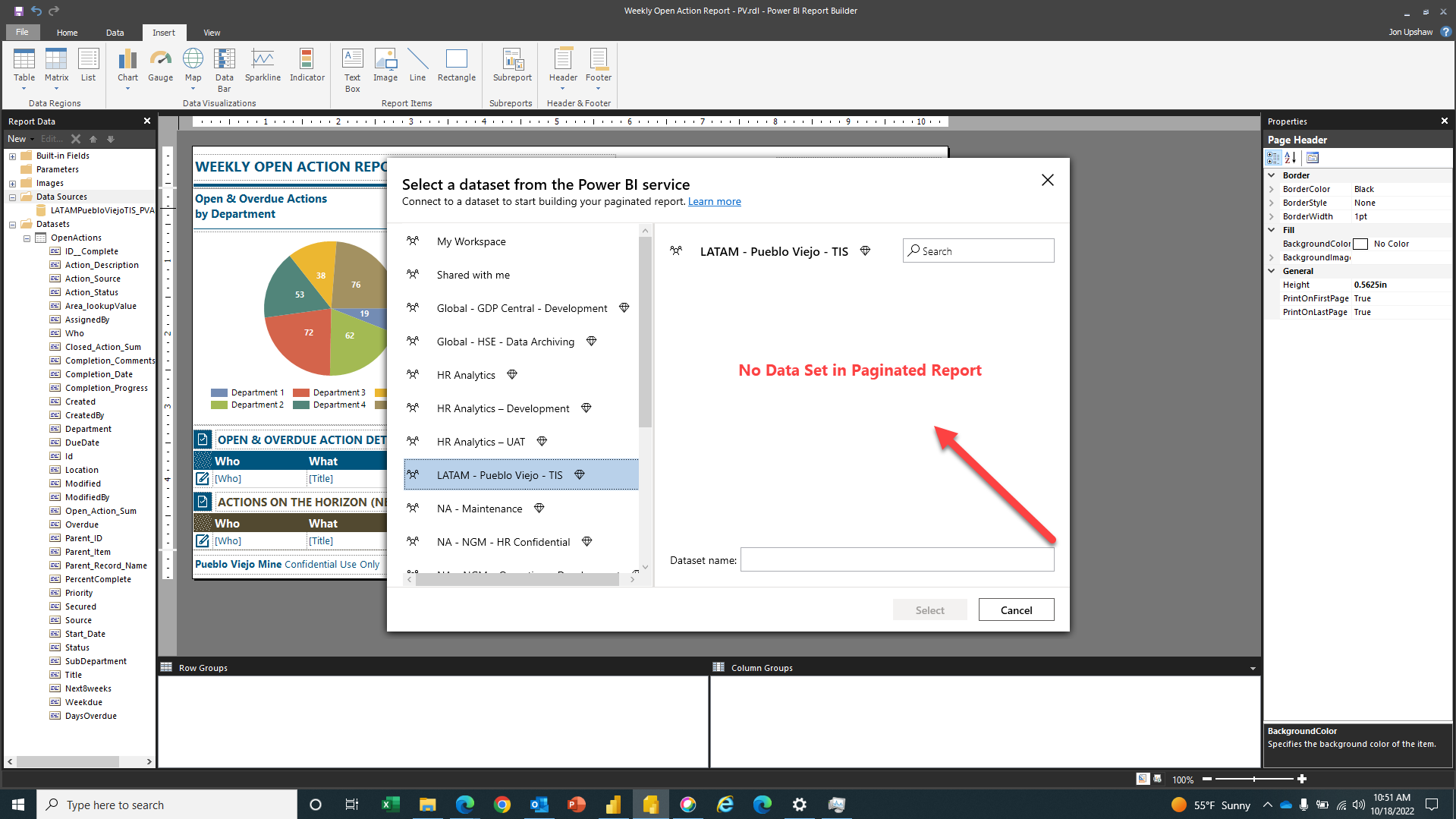Viewport: 1456px width, 819px height.
Task: Collapse the Fill property group
Action: point(1272,230)
